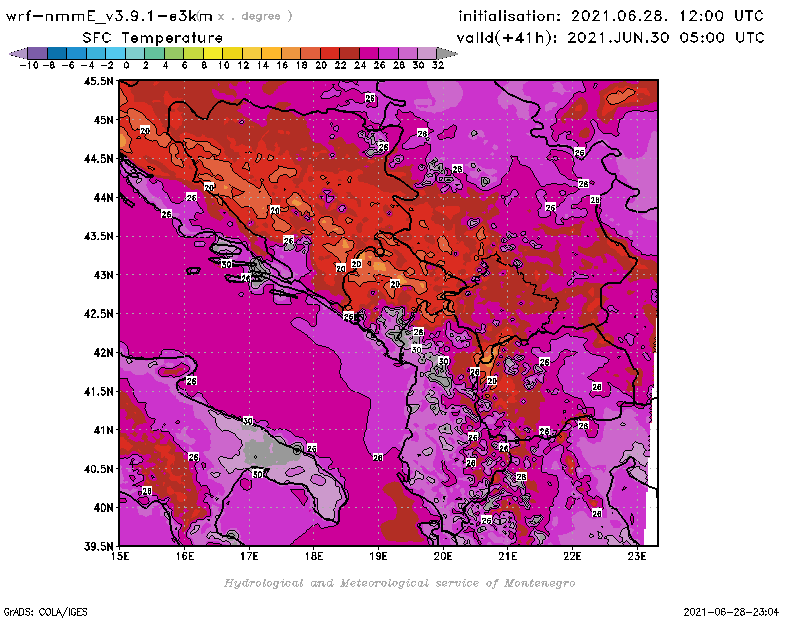The image size is (800, 618).
Task: Click the '44N' latitude label
Action: pos(103,197)
